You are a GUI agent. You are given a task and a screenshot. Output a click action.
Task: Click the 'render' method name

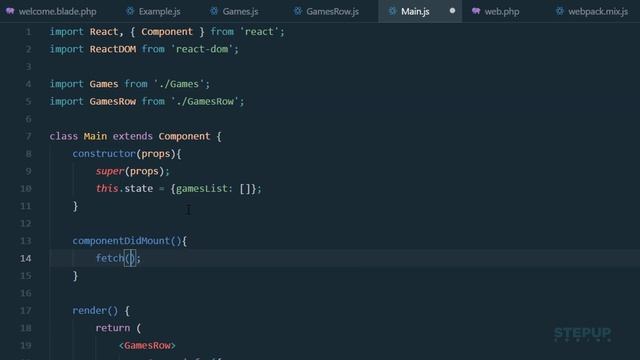coord(89,311)
